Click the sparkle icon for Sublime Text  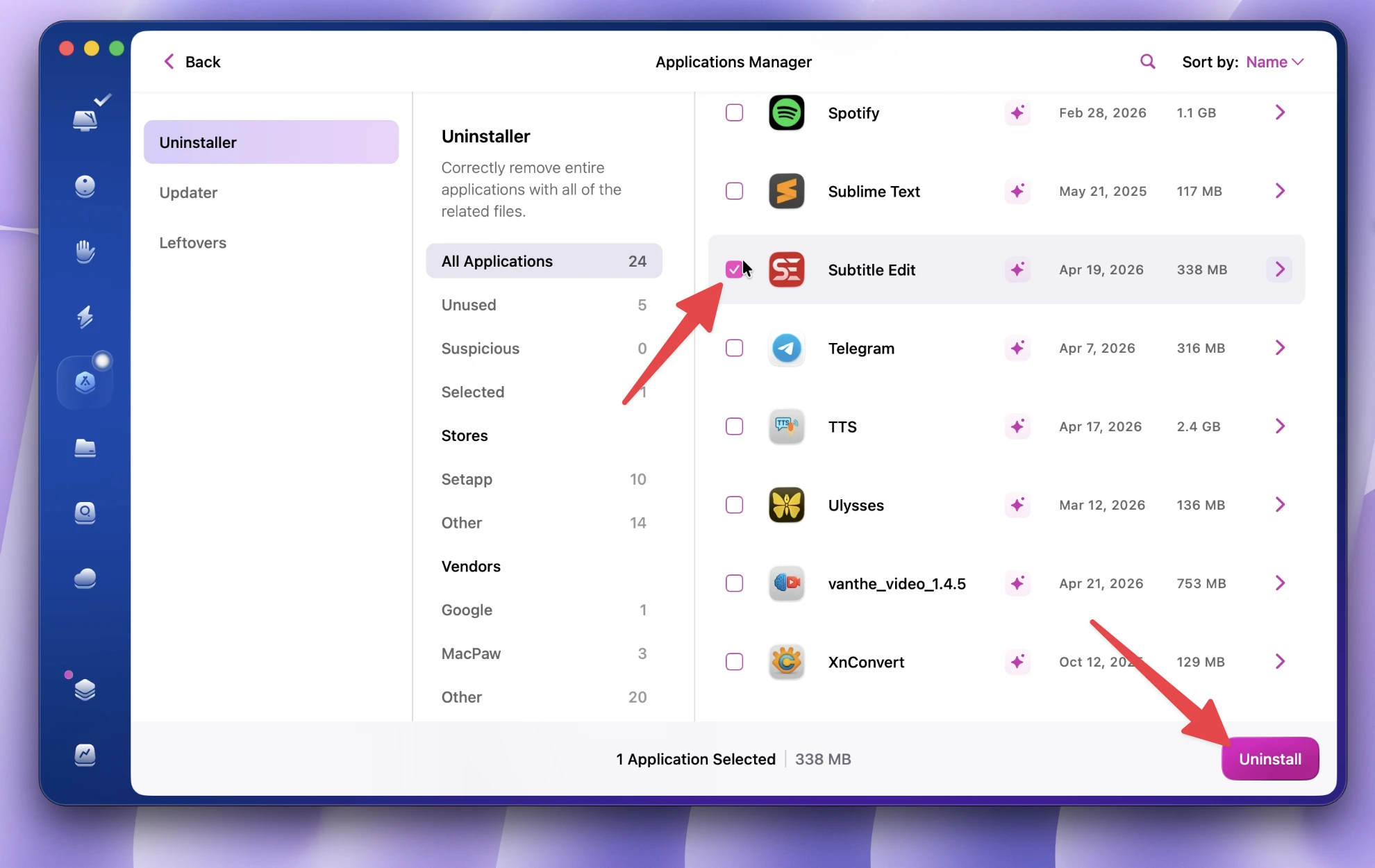tap(1017, 191)
